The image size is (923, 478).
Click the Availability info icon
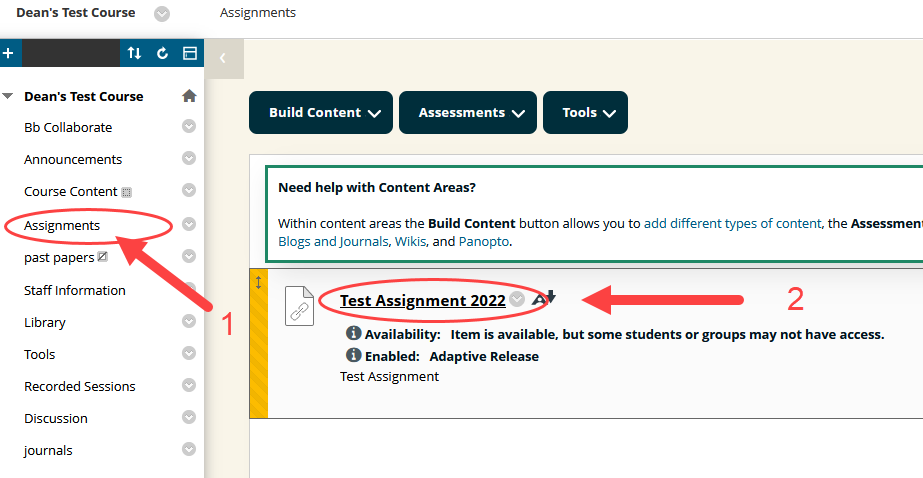pos(353,334)
